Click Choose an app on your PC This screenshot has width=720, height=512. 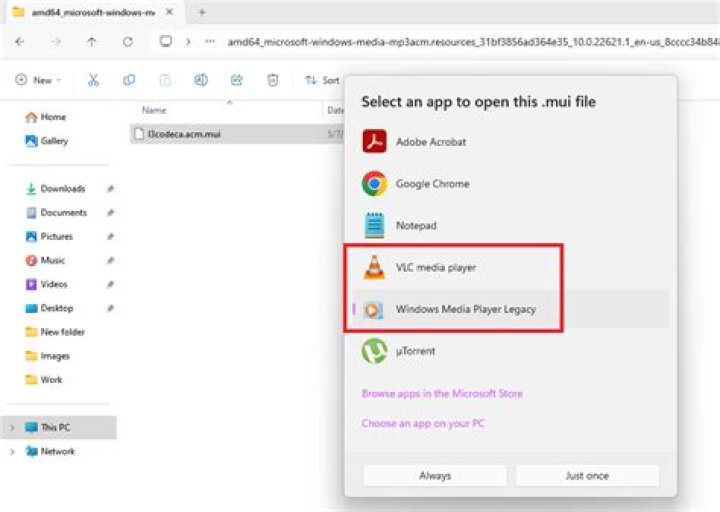(x=423, y=423)
